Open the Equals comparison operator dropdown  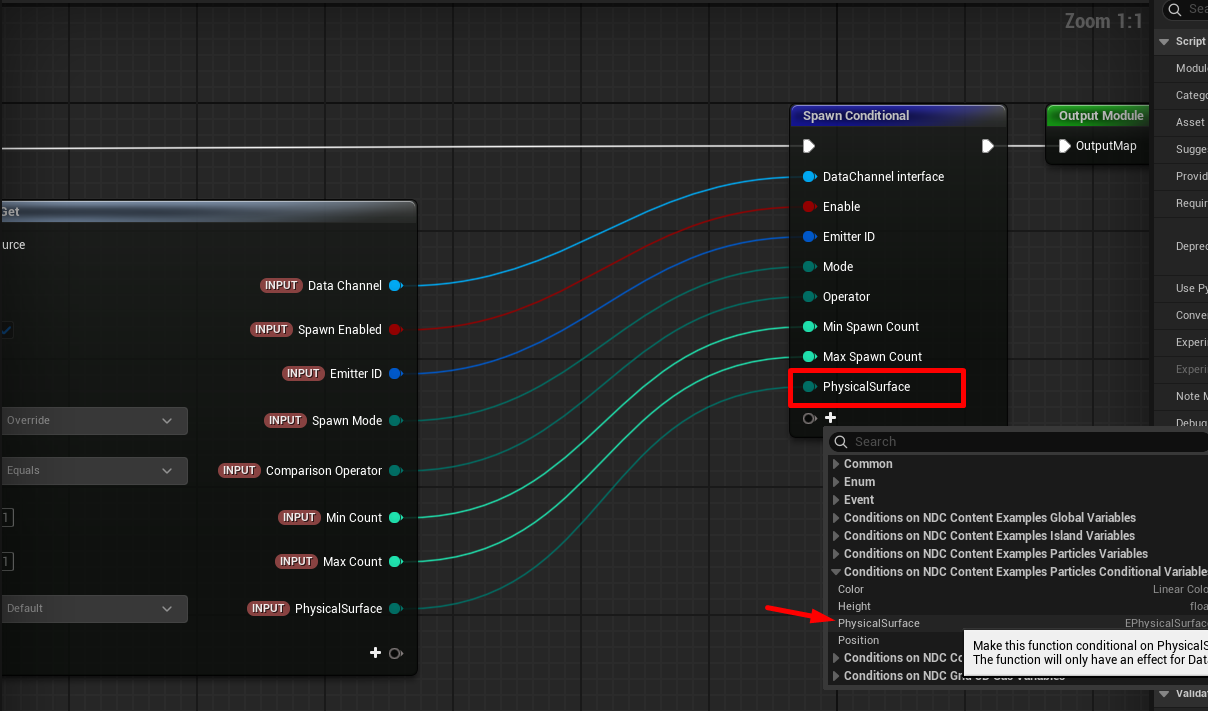click(x=92, y=471)
